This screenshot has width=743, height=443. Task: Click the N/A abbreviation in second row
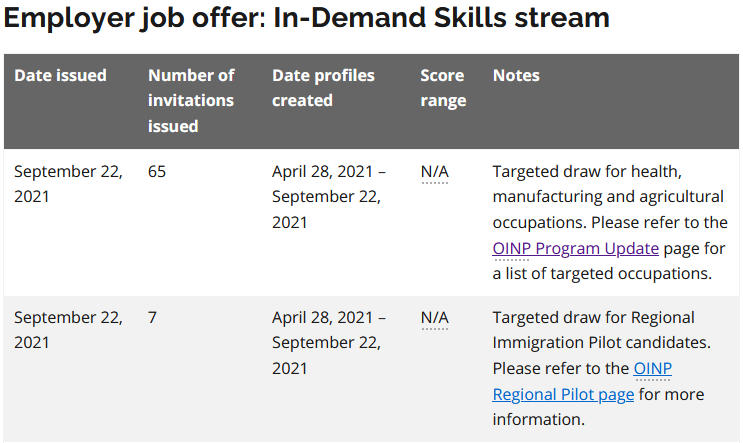point(435,317)
